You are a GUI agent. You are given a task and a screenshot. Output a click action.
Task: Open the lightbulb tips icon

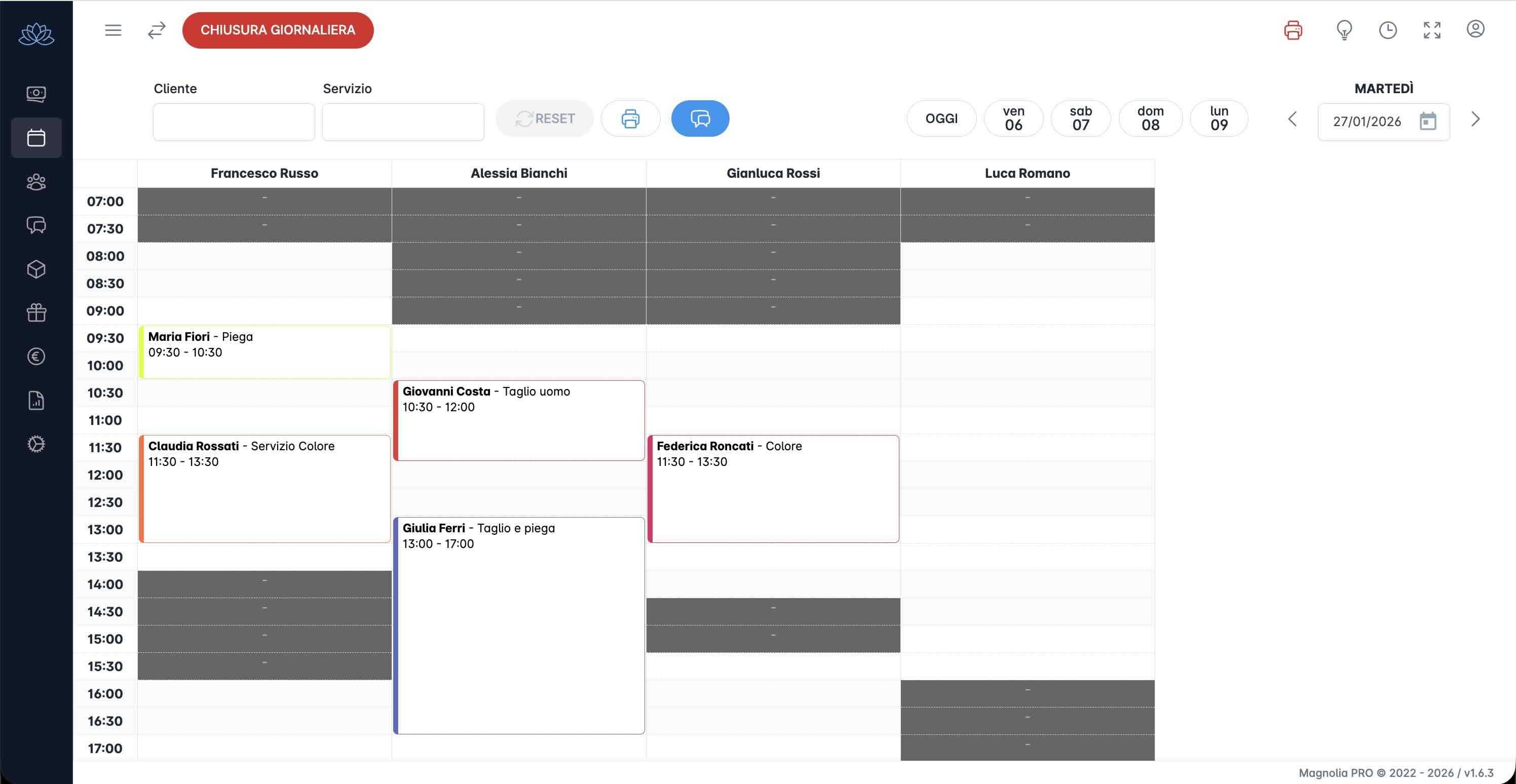pyautogui.click(x=1344, y=30)
